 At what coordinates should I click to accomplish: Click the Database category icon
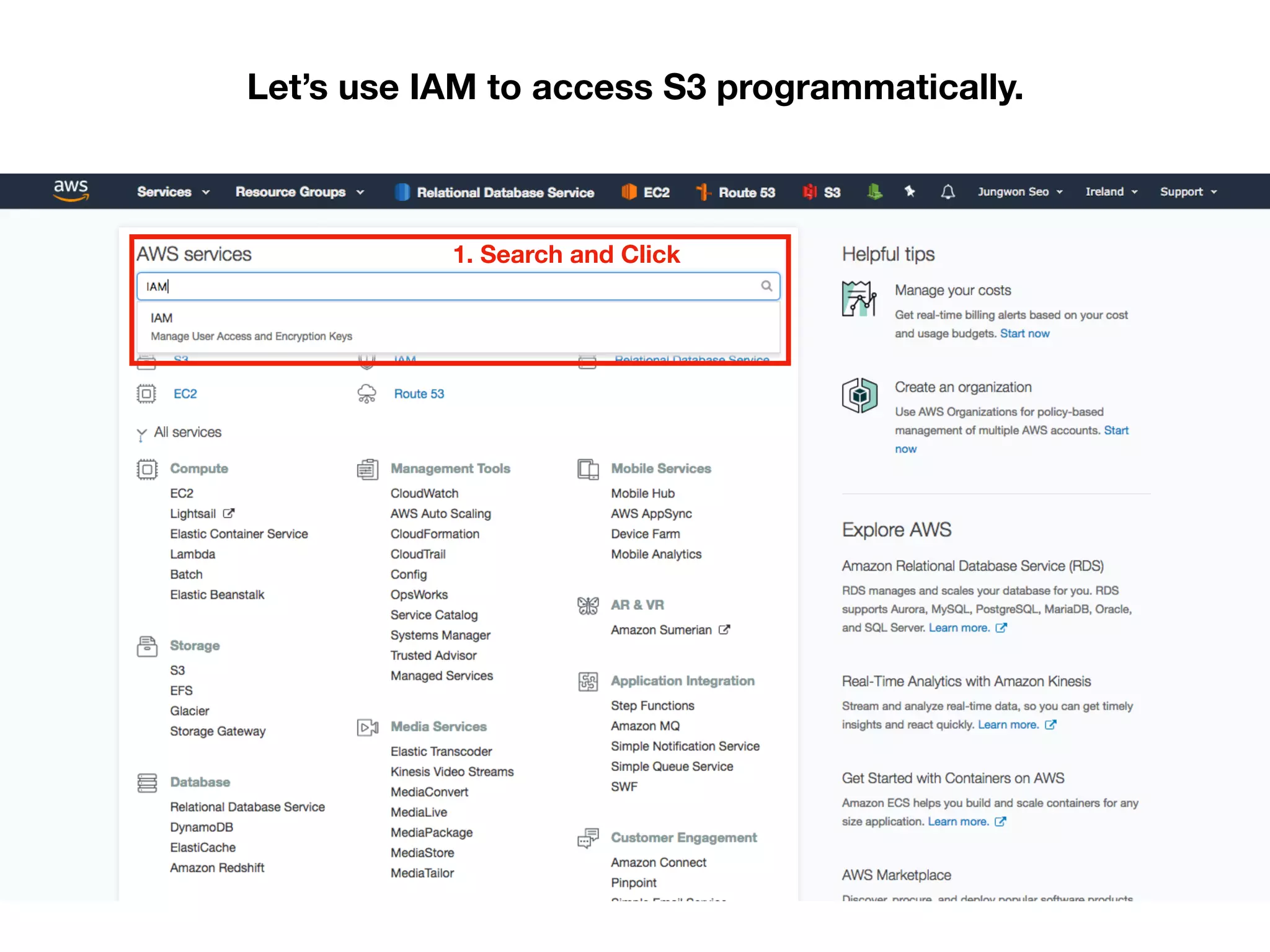(x=147, y=783)
